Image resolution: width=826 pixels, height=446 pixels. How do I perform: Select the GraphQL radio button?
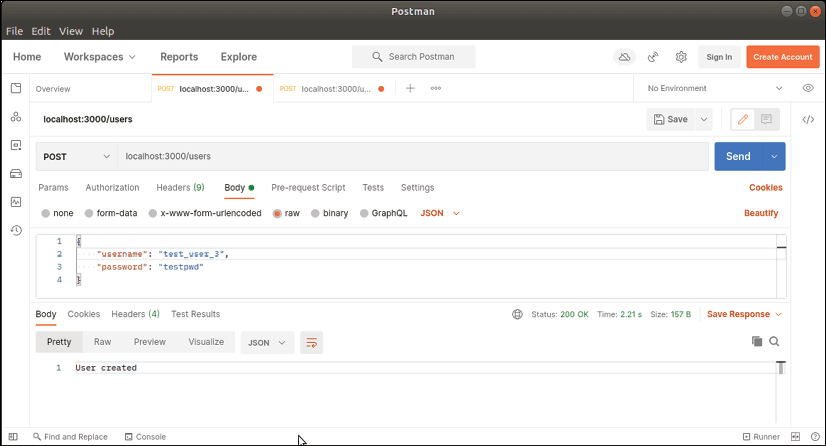click(364, 213)
